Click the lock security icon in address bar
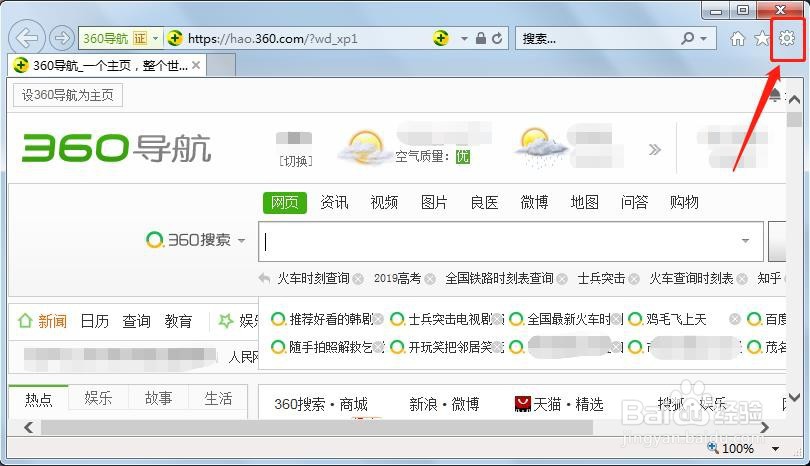The height and width of the screenshot is (466, 810). click(480, 38)
